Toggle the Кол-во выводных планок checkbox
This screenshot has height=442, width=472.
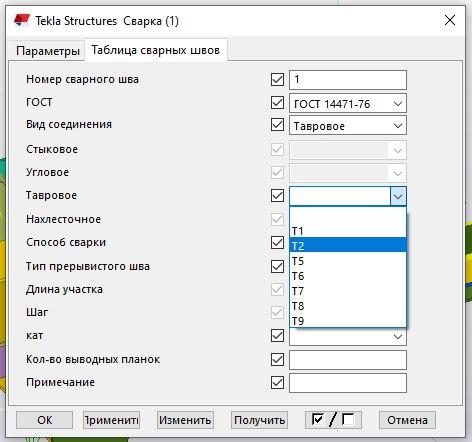[277, 360]
